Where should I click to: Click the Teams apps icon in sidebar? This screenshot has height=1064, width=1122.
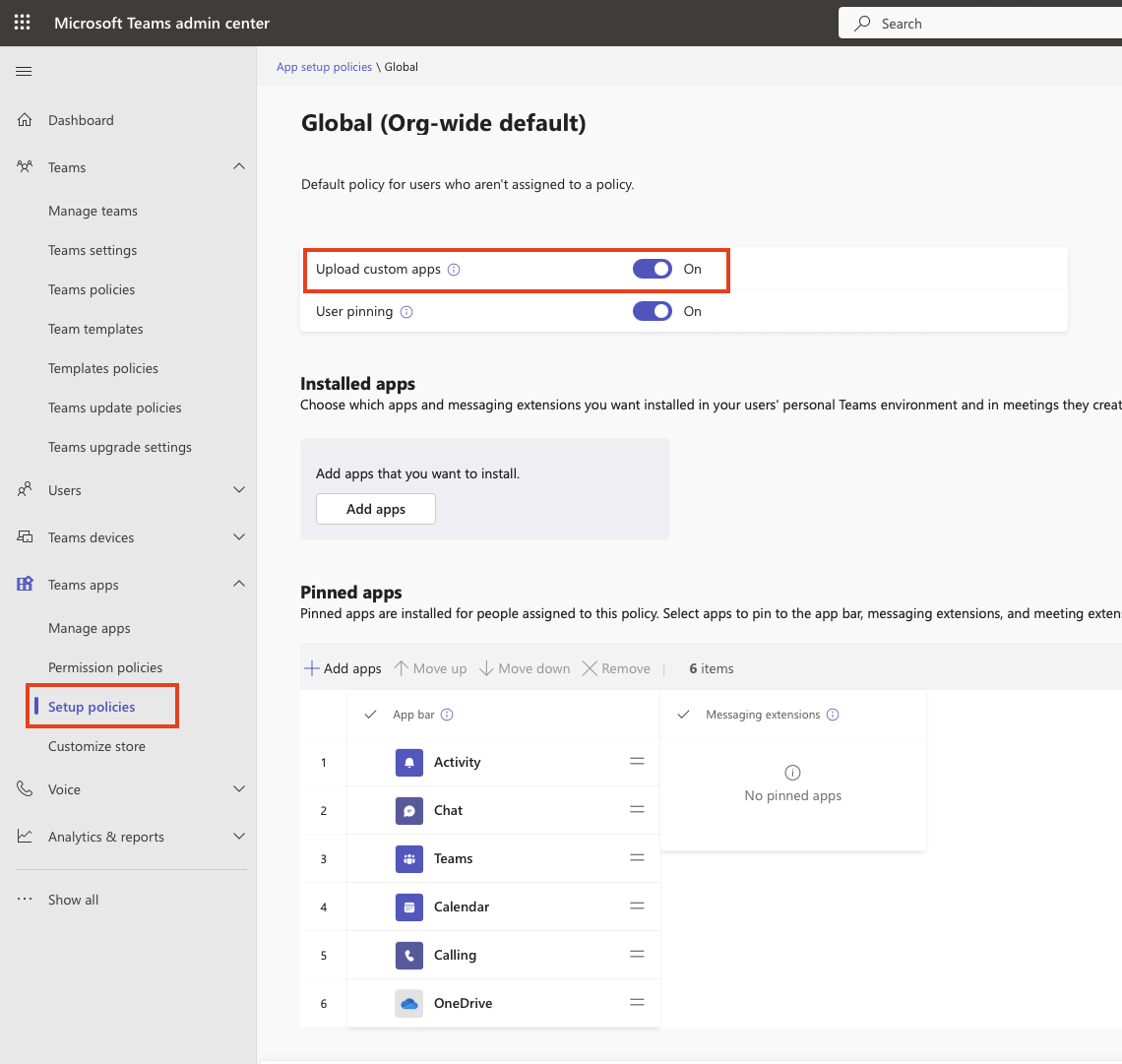click(x=25, y=584)
